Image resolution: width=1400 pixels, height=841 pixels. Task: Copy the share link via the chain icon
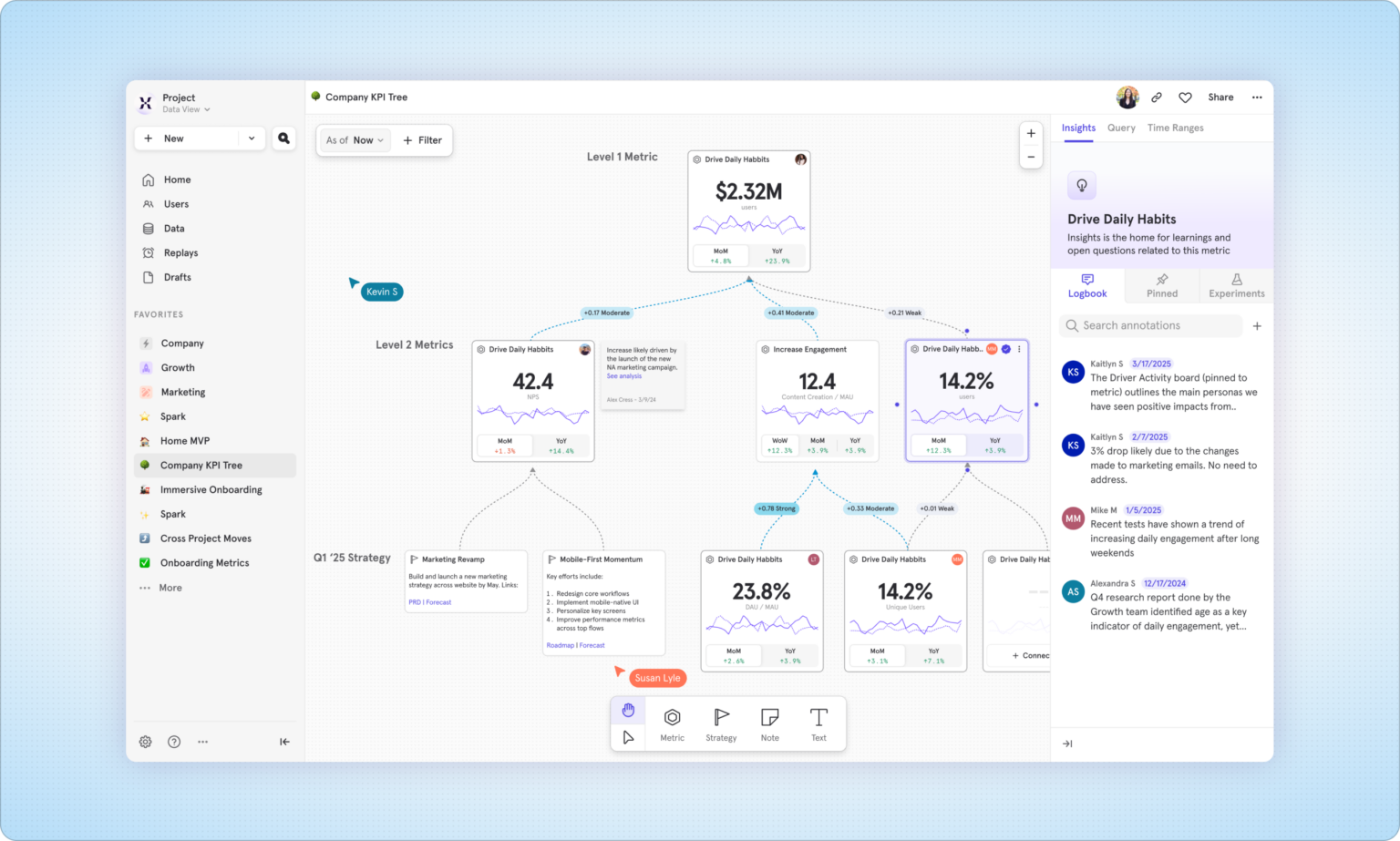tap(1157, 97)
